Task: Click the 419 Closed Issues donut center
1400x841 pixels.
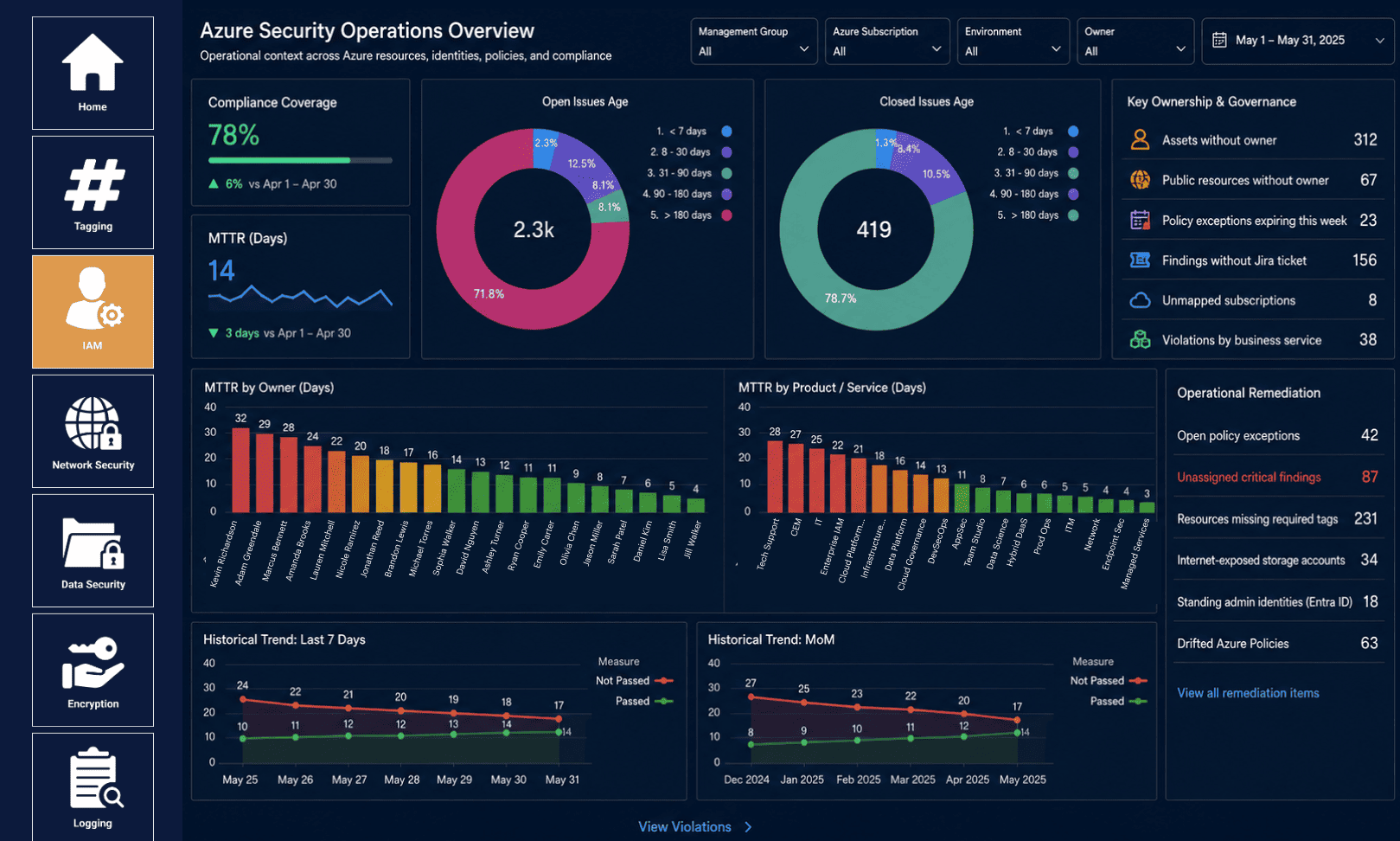Action: [873, 229]
